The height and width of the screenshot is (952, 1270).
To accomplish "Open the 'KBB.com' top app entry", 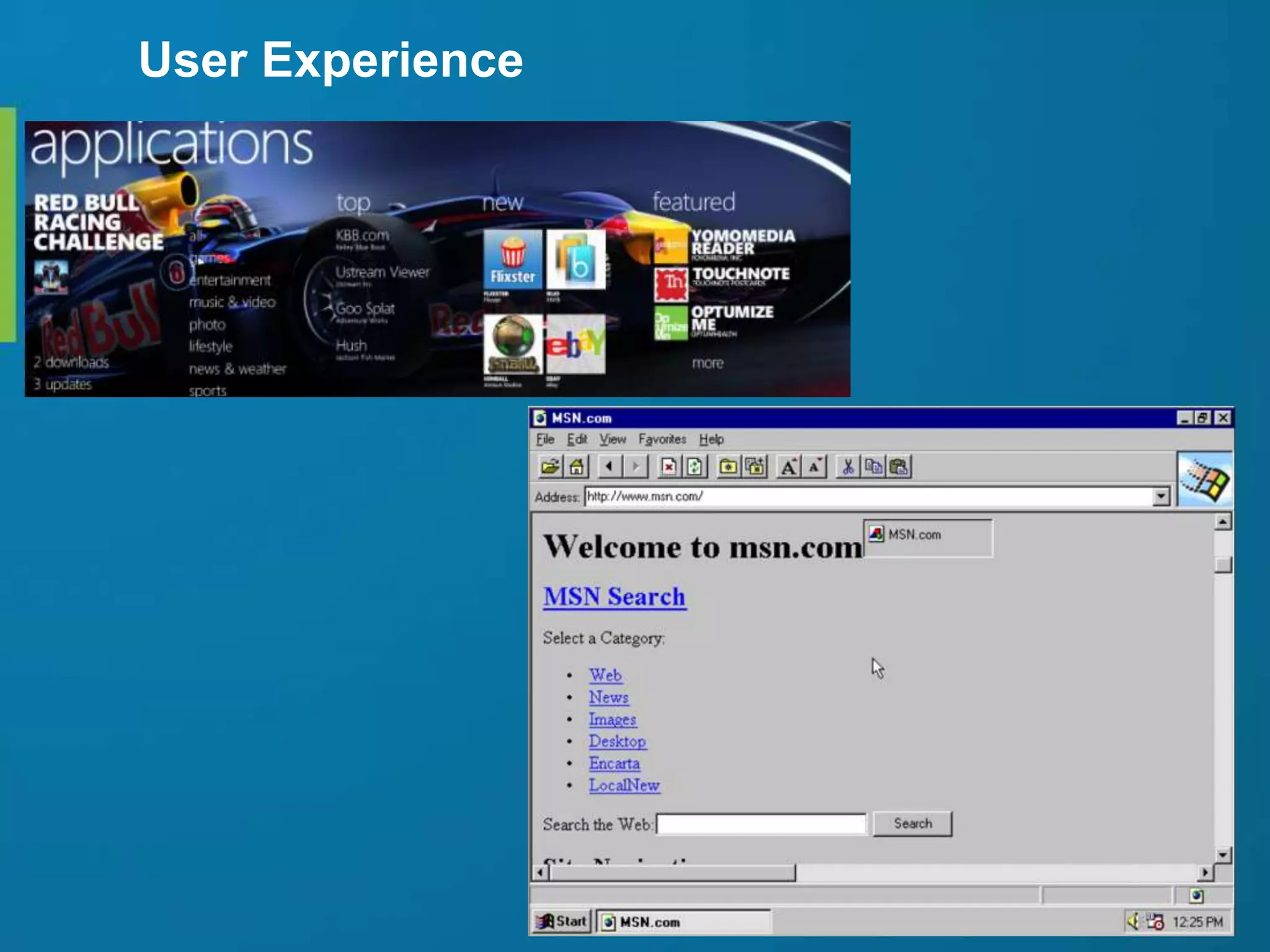I will [x=362, y=236].
